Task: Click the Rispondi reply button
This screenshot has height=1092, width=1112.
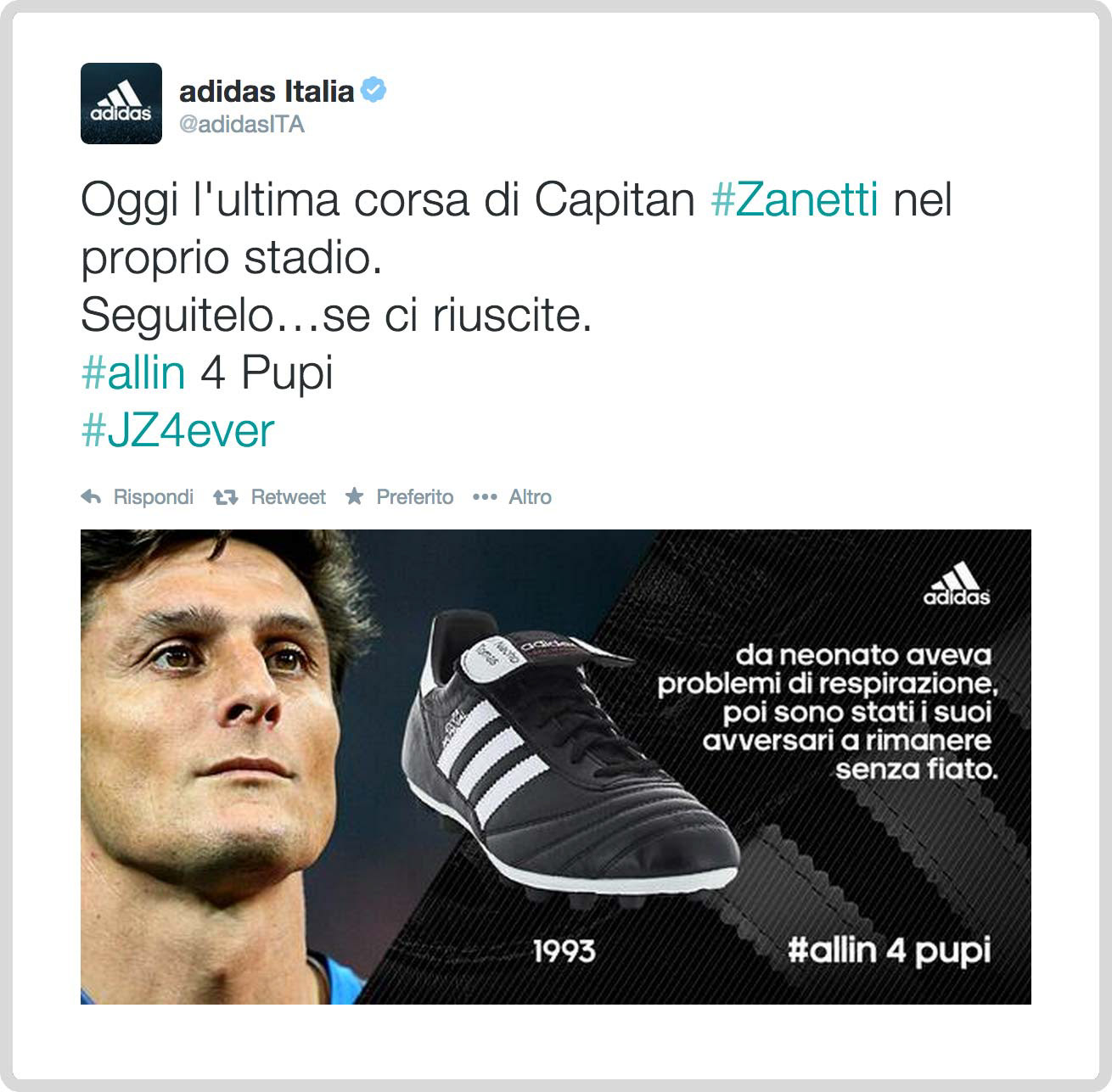Action: [x=154, y=497]
